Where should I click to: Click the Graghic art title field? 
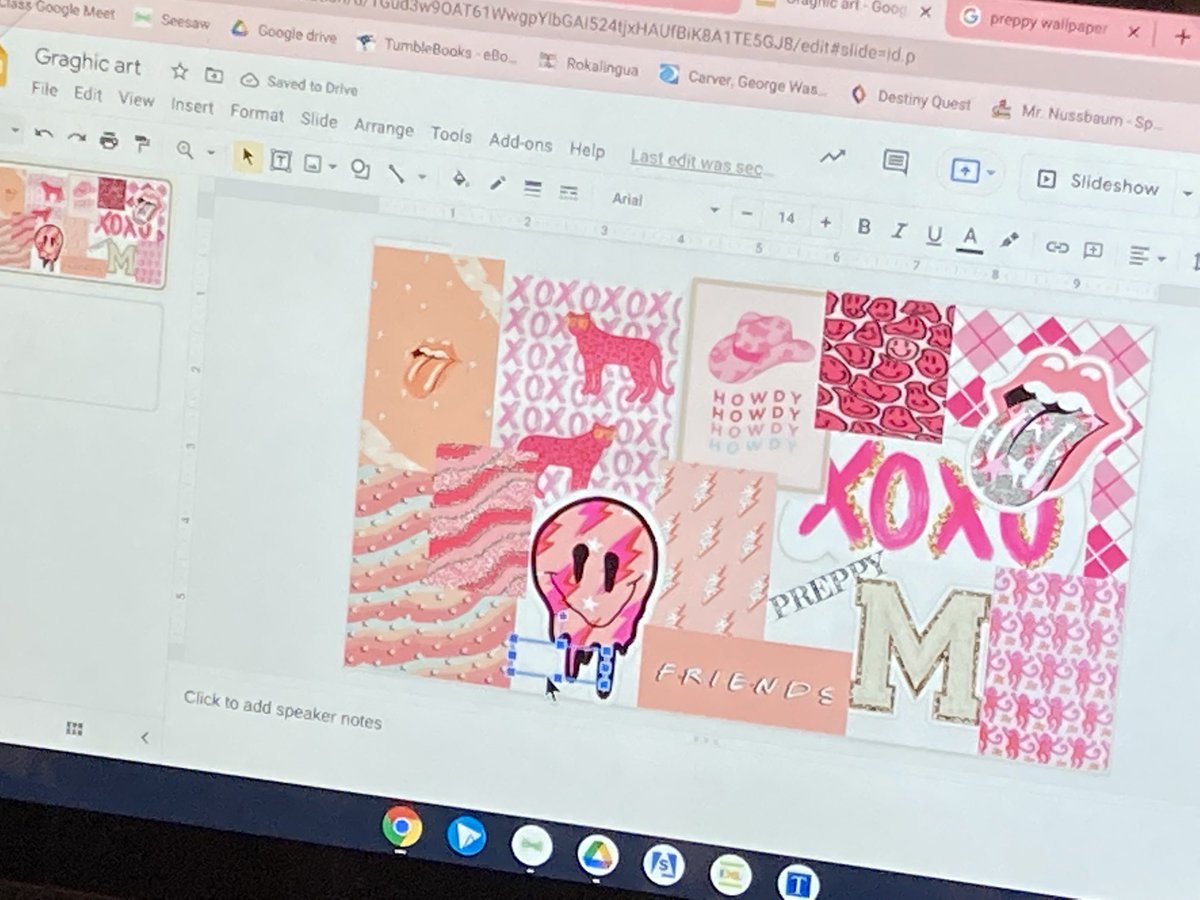coord(88,62)
